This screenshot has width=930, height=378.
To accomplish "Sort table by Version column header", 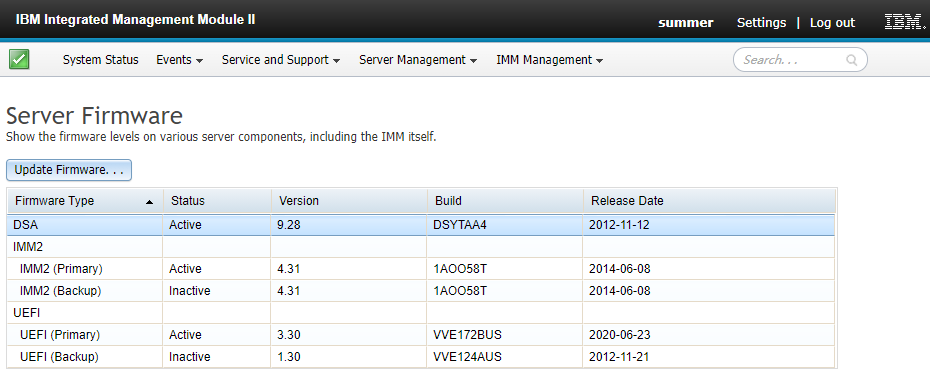I will pos(349,201).
